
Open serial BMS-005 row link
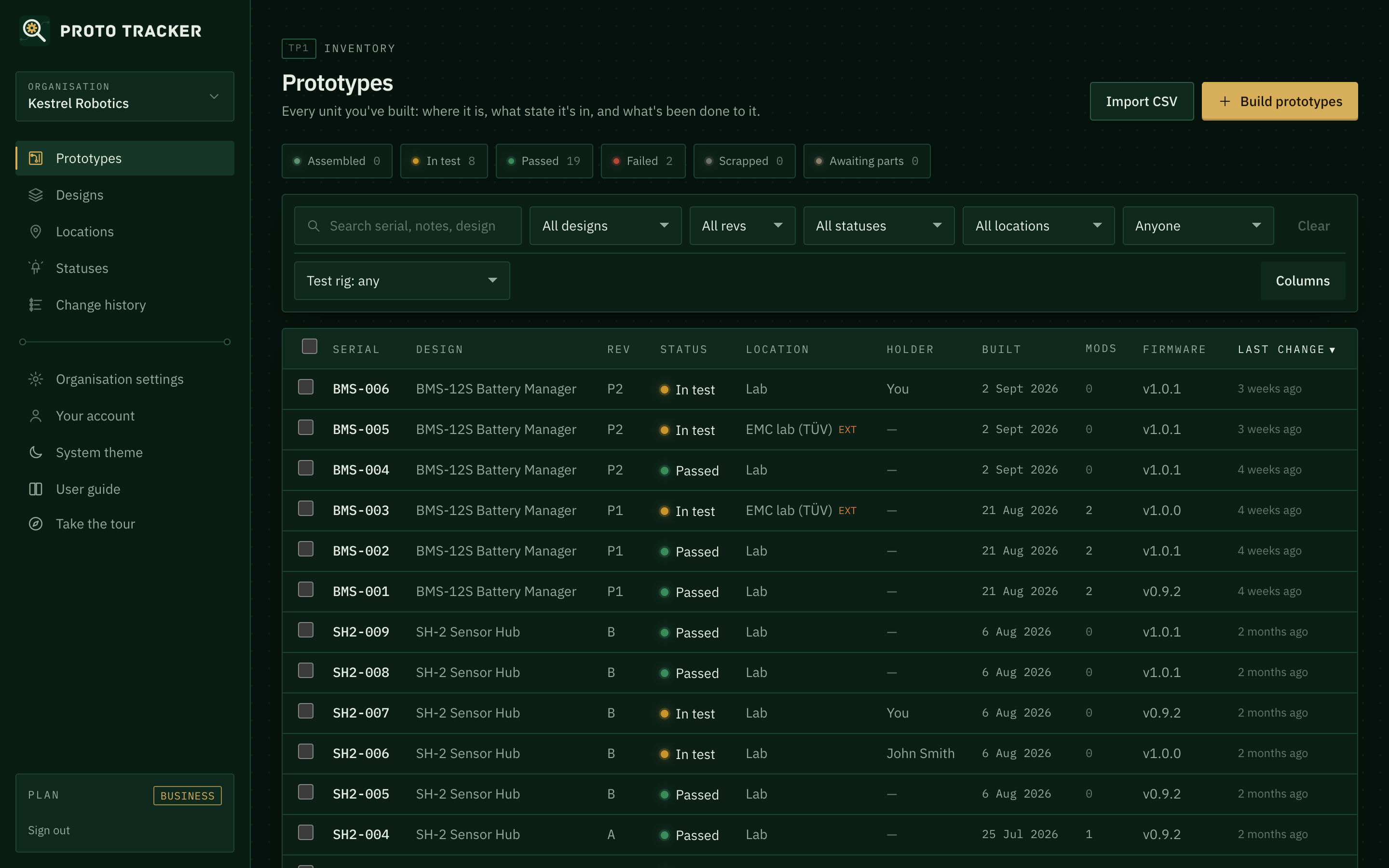click(361, 429)
